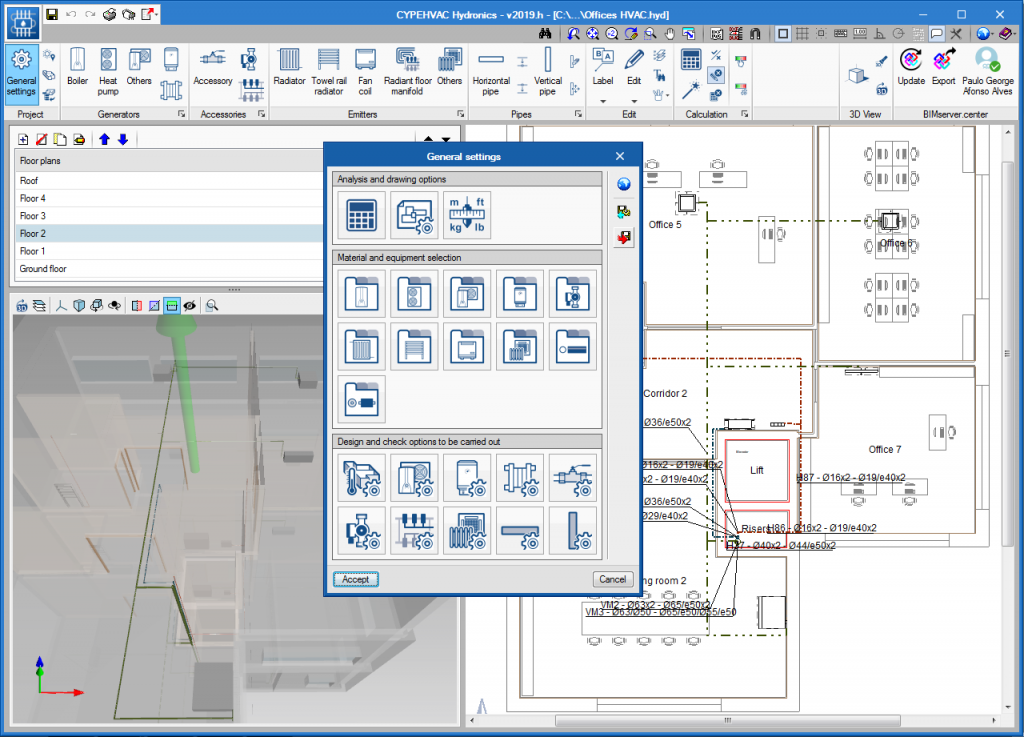Expand the Label dropdown arrow
The height and width of the screenshot is (737, 1024).
[603, 101]
